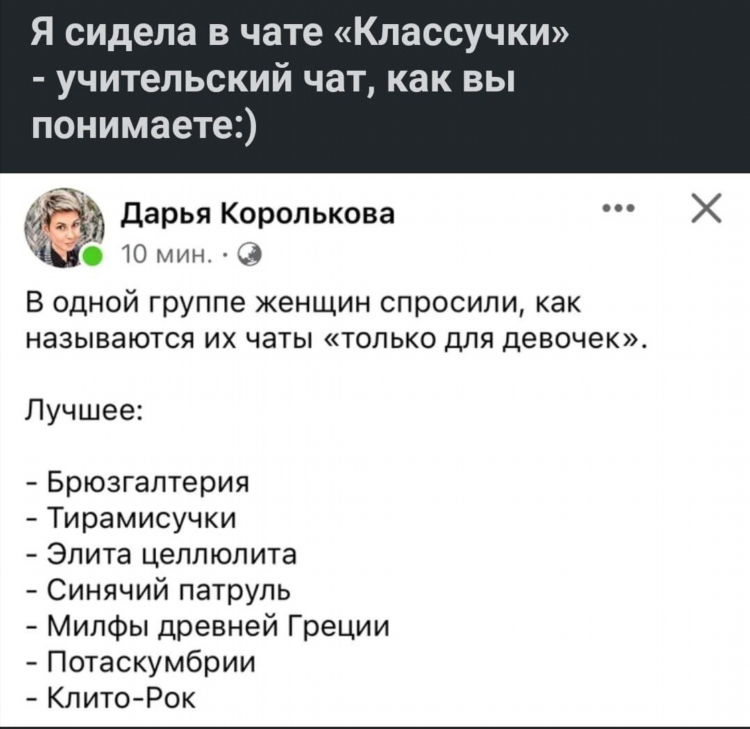Click the globe public-audience icon
The image size is (750, 729).
click(x=250, y=255)
